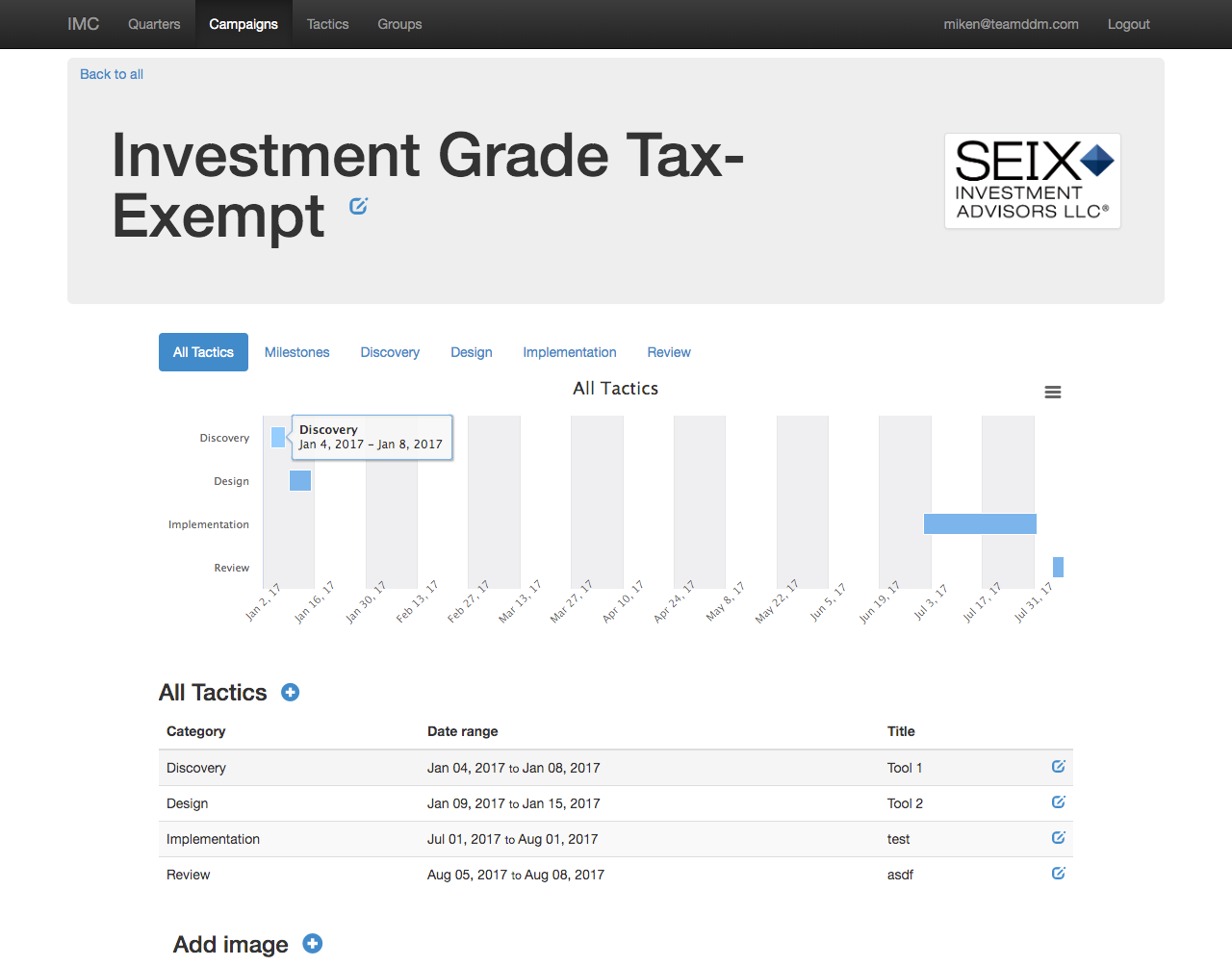Click the Tool 2 title cell
Viewport: 1232px width, 966px height.
[x=905, y=803]
